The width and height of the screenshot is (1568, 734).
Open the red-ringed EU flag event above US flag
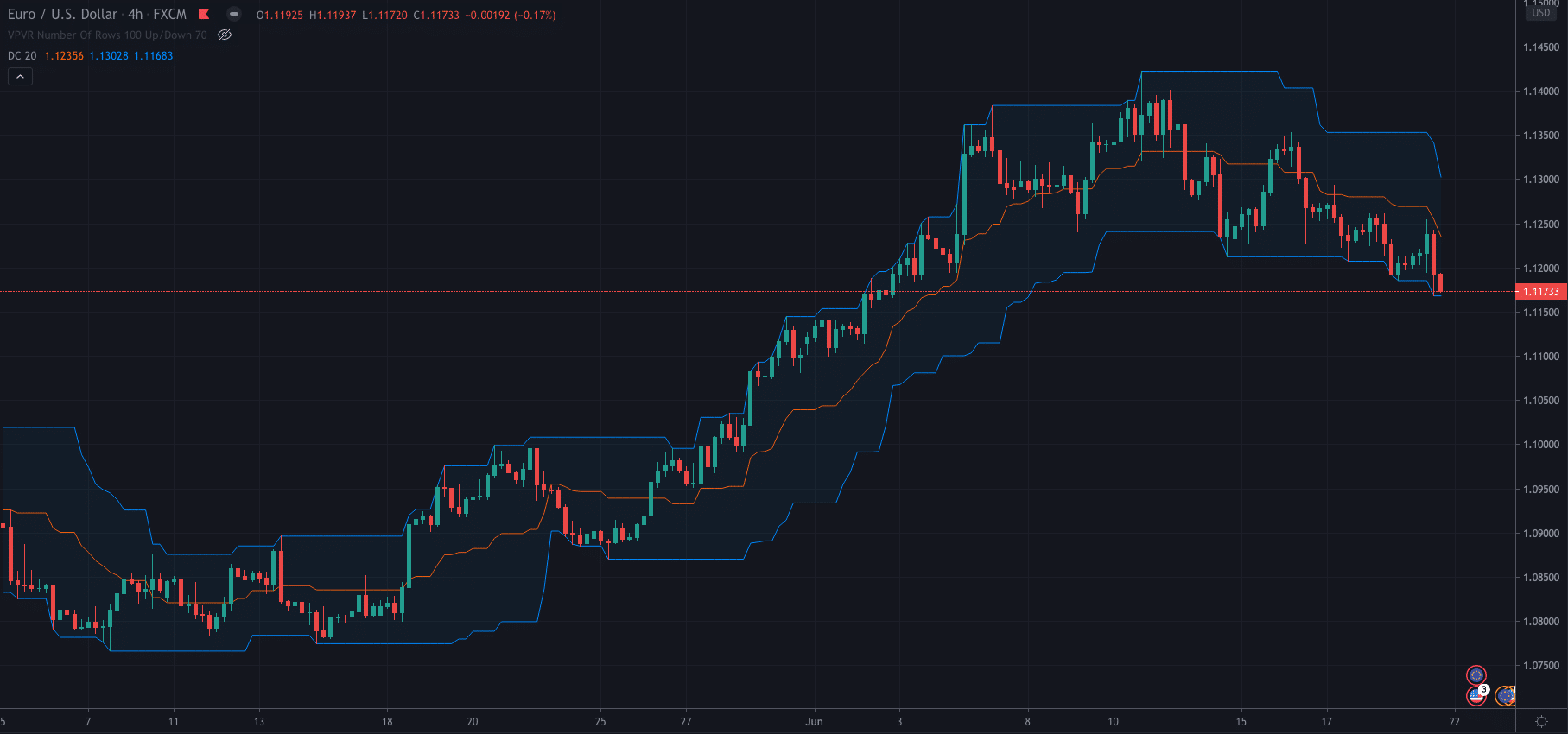tap(1476, 674)
